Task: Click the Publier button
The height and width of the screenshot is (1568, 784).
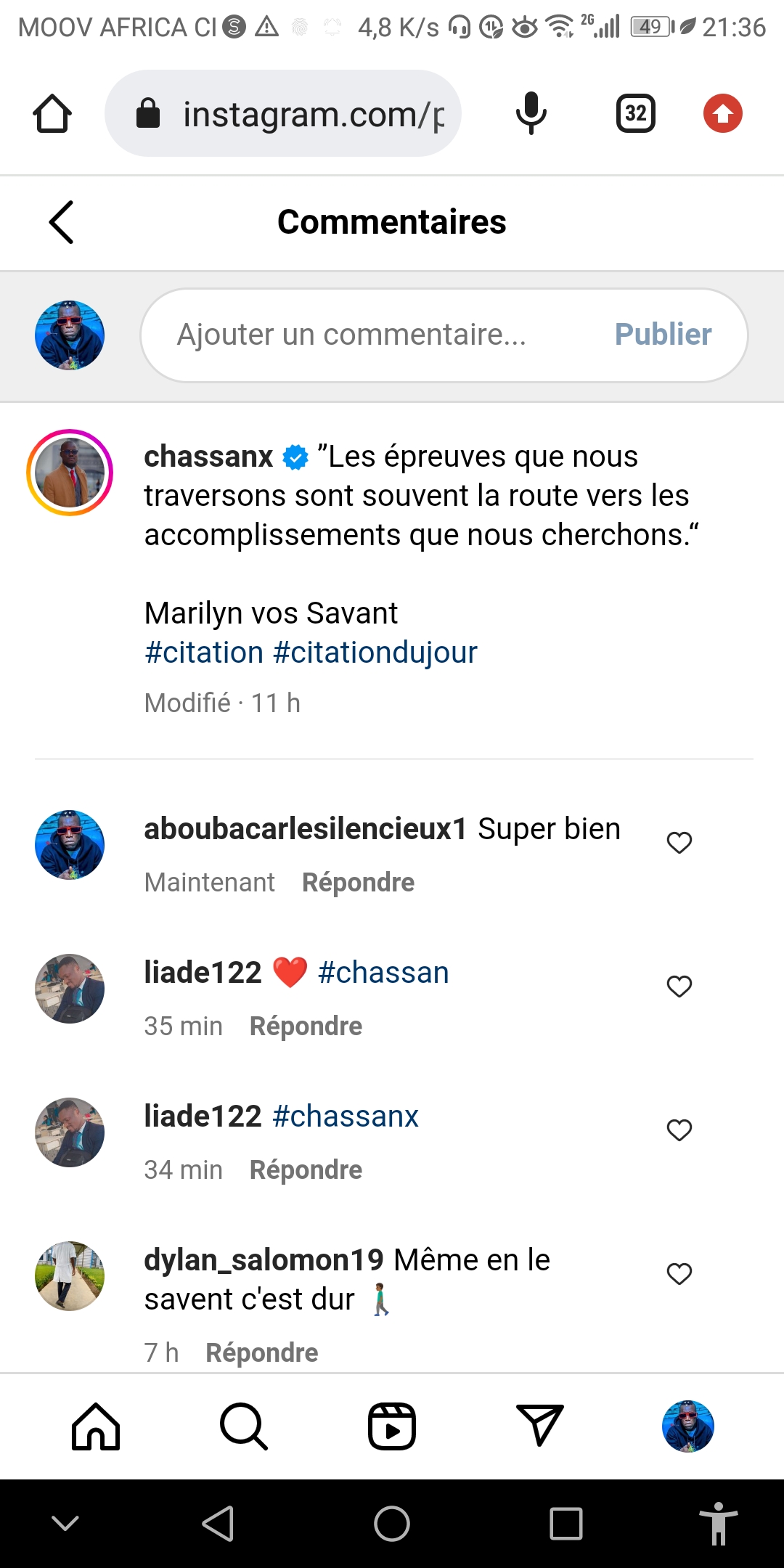Action: pos(663,335)
